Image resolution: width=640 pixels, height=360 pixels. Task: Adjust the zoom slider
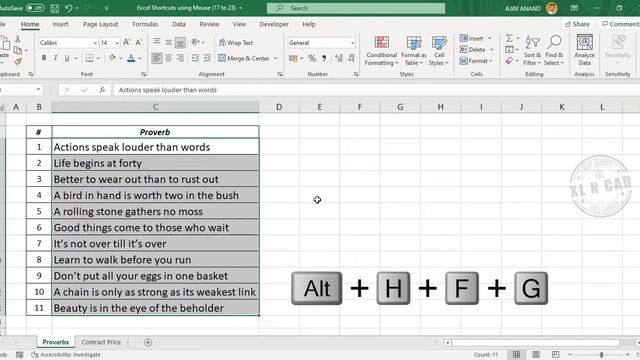(601, 355)
